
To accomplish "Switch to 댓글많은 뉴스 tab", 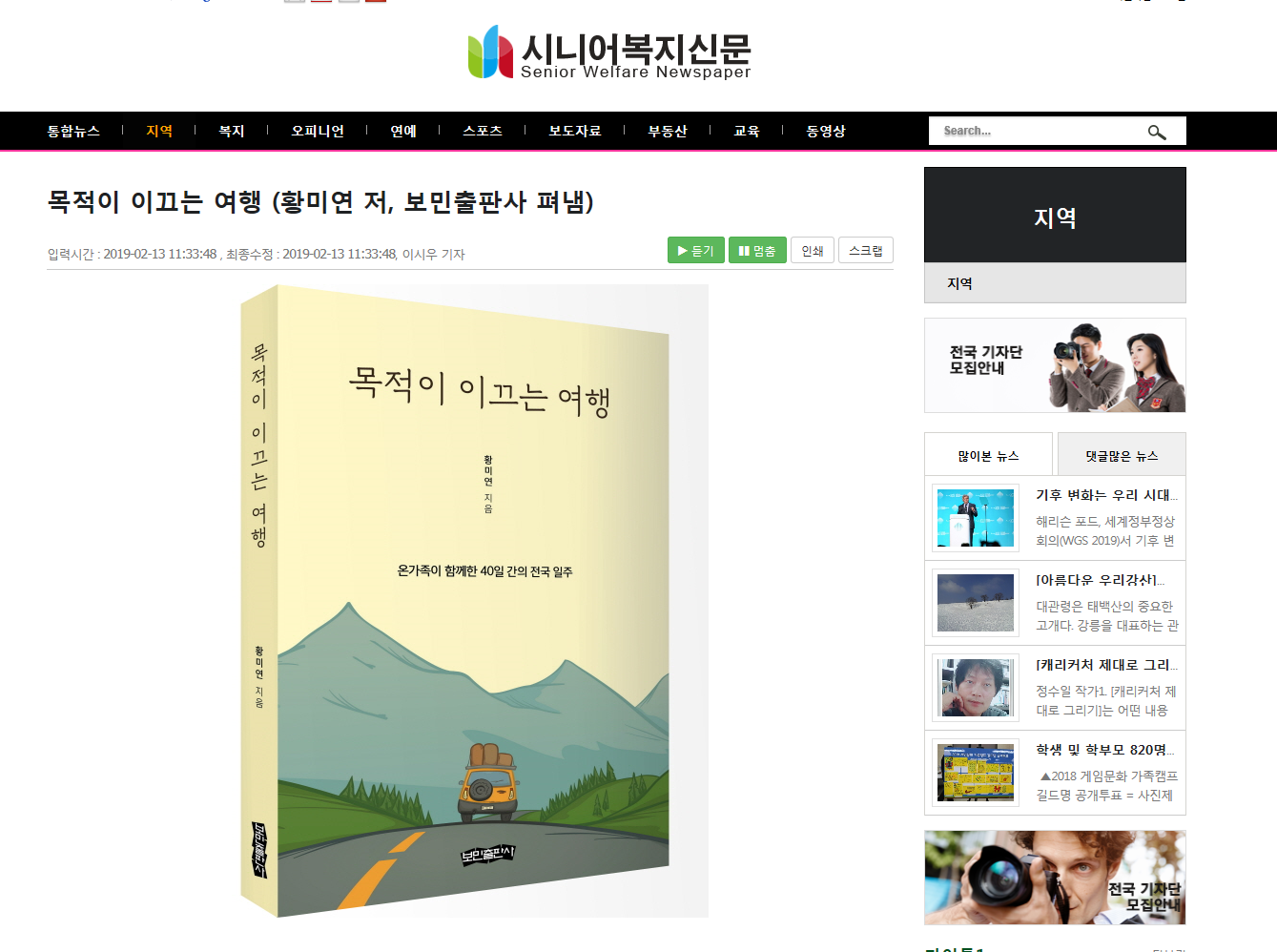I will 1122,455.
